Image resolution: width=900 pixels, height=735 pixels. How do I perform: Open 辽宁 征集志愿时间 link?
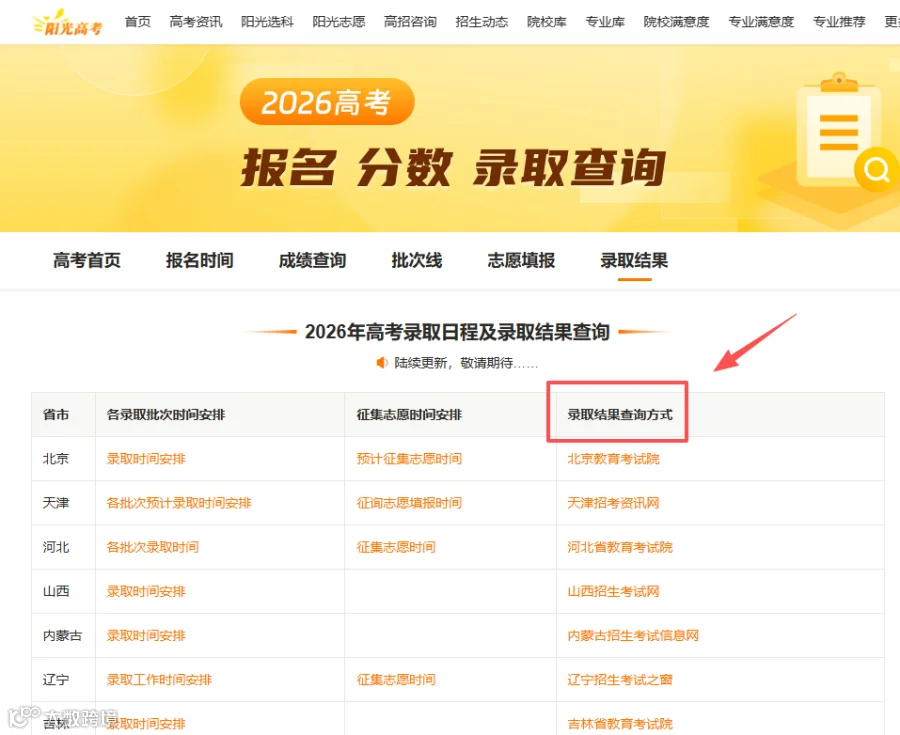tap(396, 679)
